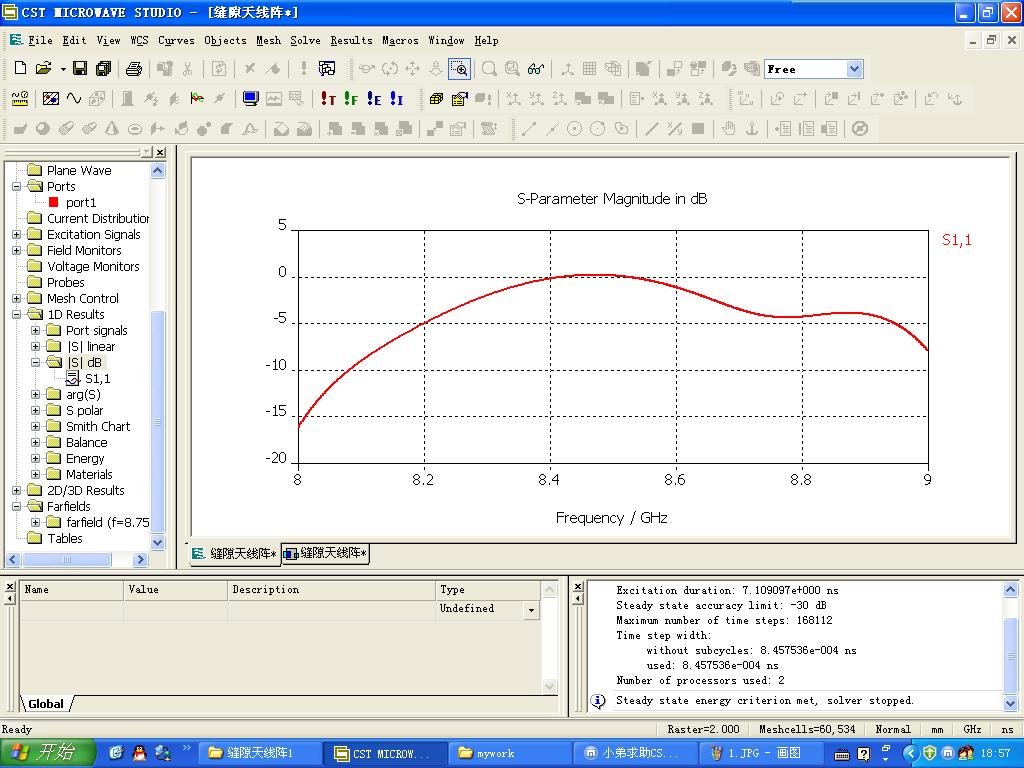
Task: Click the yellow Mesh view icon
Action: (x=436, y=99)
